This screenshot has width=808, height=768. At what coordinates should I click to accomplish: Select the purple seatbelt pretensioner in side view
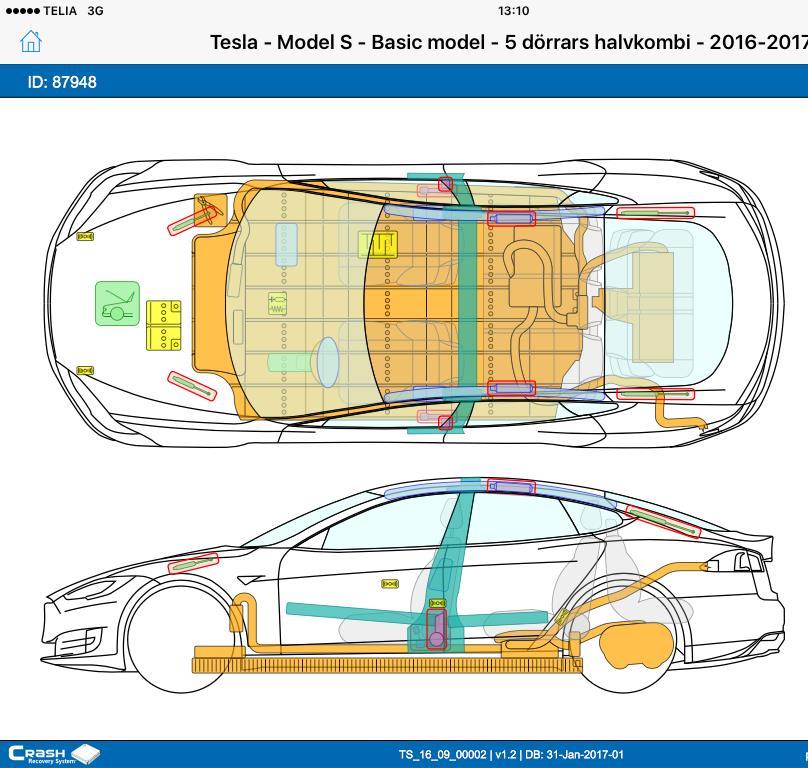[x=436, y=628]
